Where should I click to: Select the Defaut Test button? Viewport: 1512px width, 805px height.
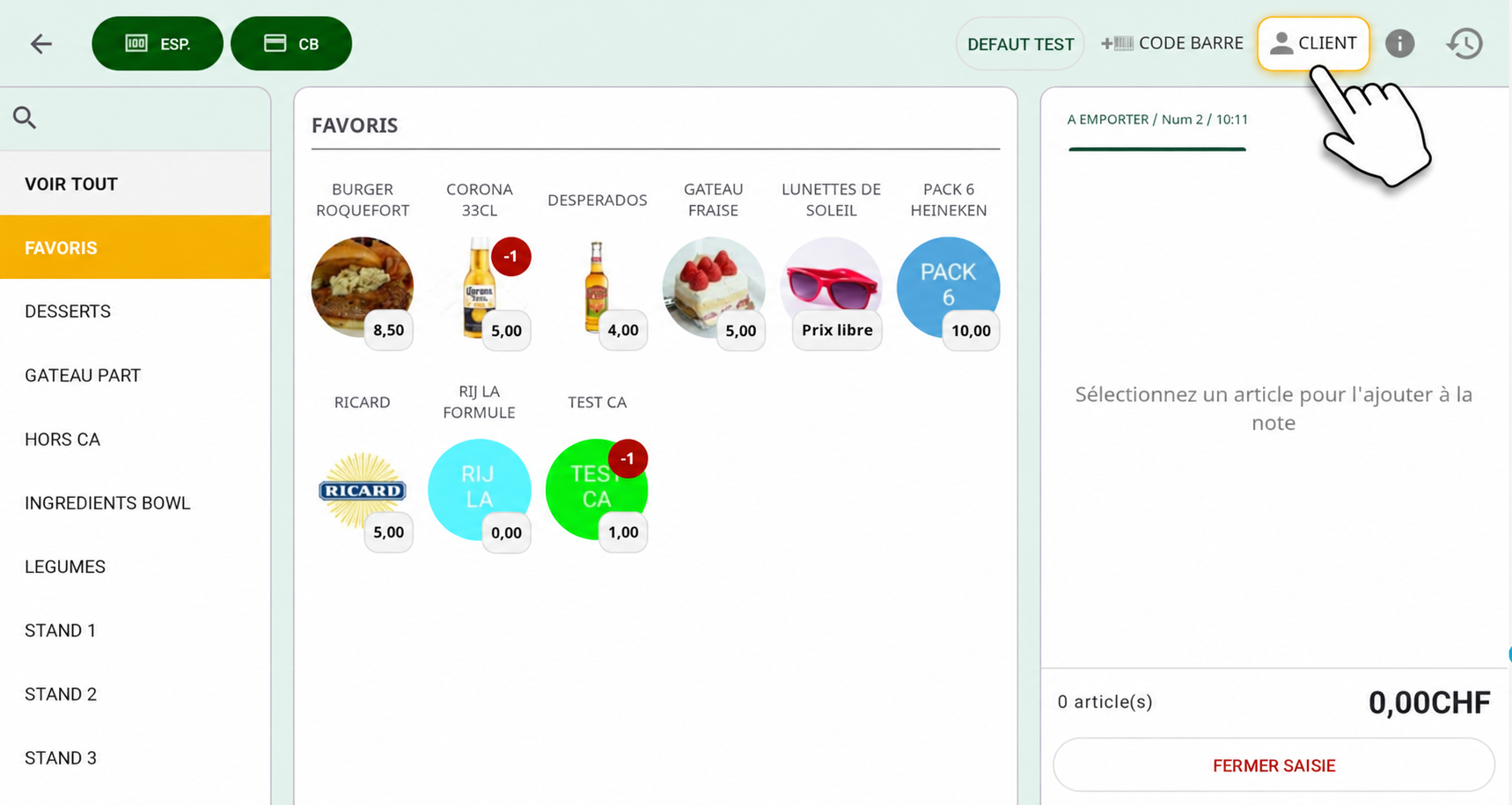(x=1020, y=44)
